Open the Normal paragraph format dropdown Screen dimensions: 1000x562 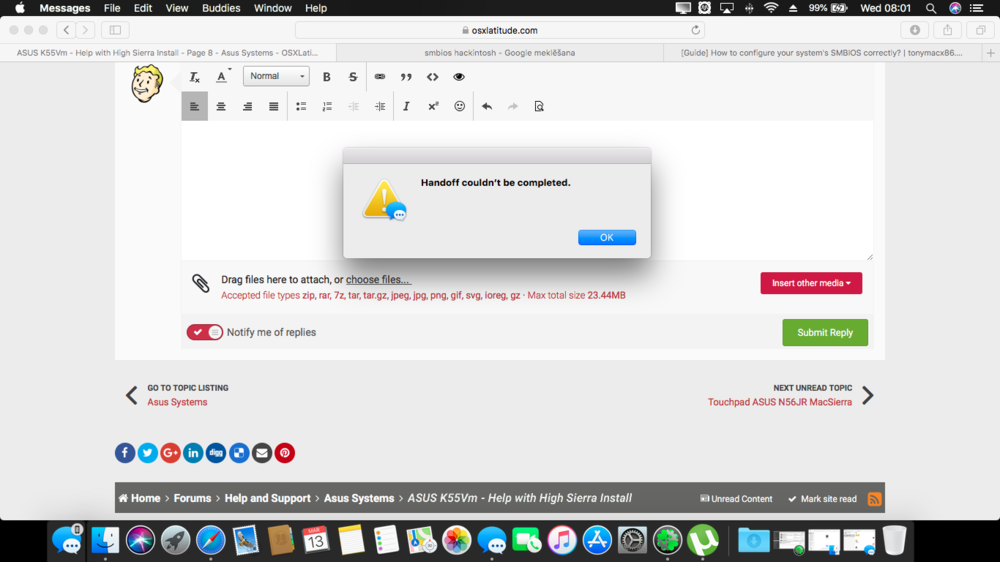click(x=275, y=76)
